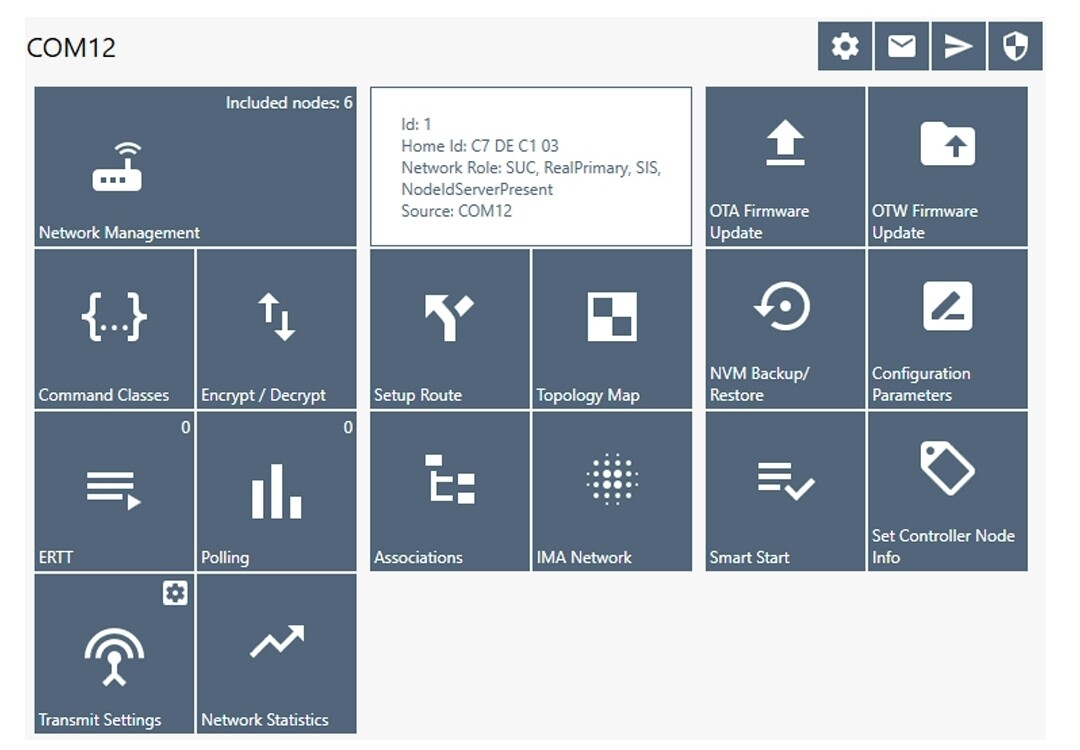Click the 'NodeIdServerPresent' text

pyautogui.click(x=477, y=189)
